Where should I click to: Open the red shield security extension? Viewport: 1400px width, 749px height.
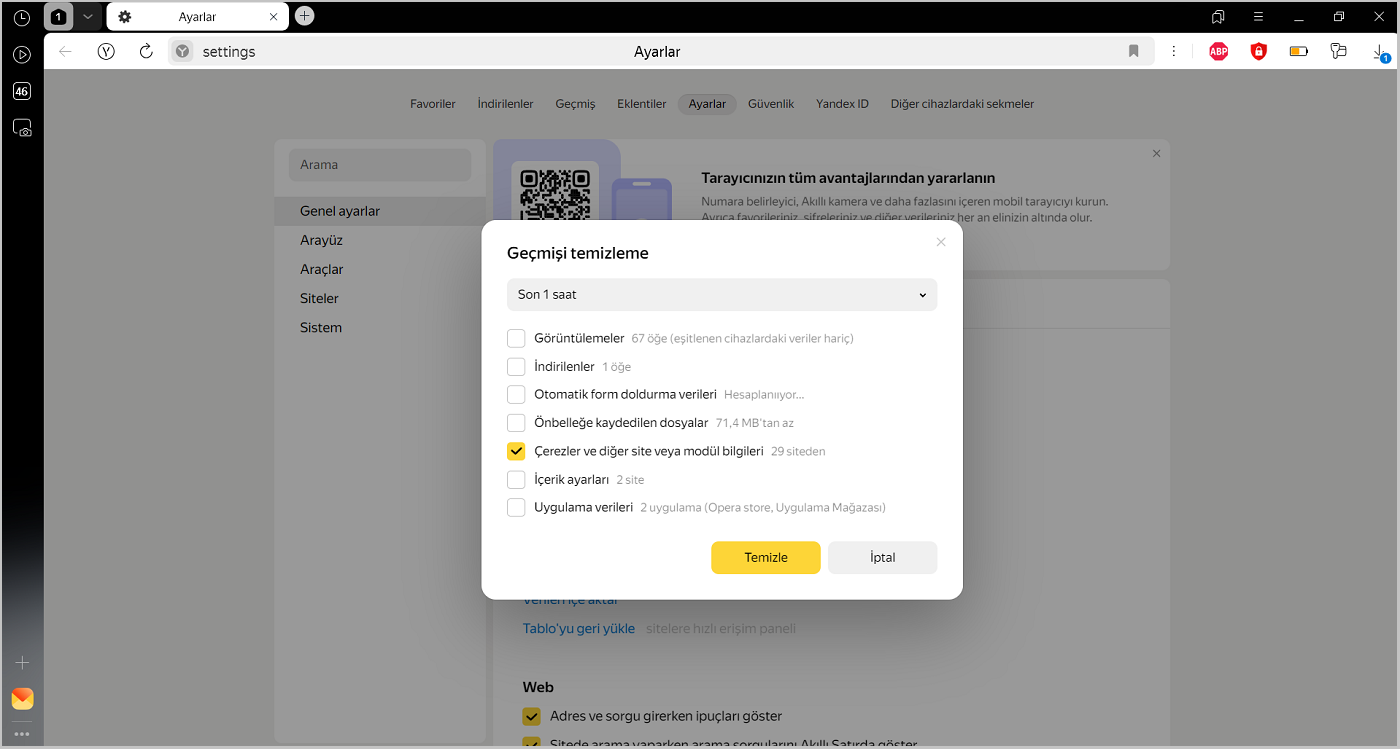pyautogui.click(x=1258, y=51)
